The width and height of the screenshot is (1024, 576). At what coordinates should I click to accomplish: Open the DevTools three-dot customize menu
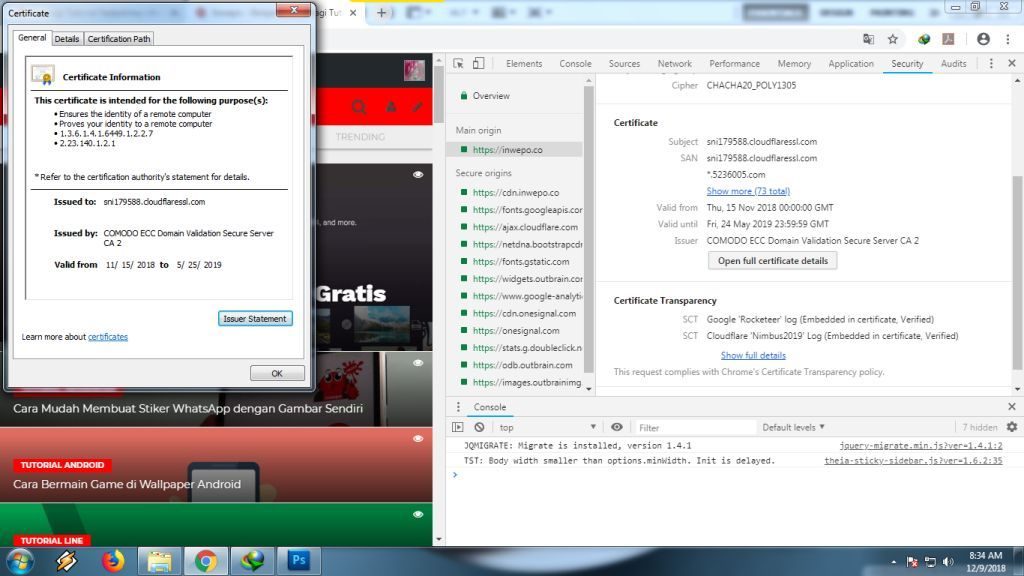[x=992, y=63]
